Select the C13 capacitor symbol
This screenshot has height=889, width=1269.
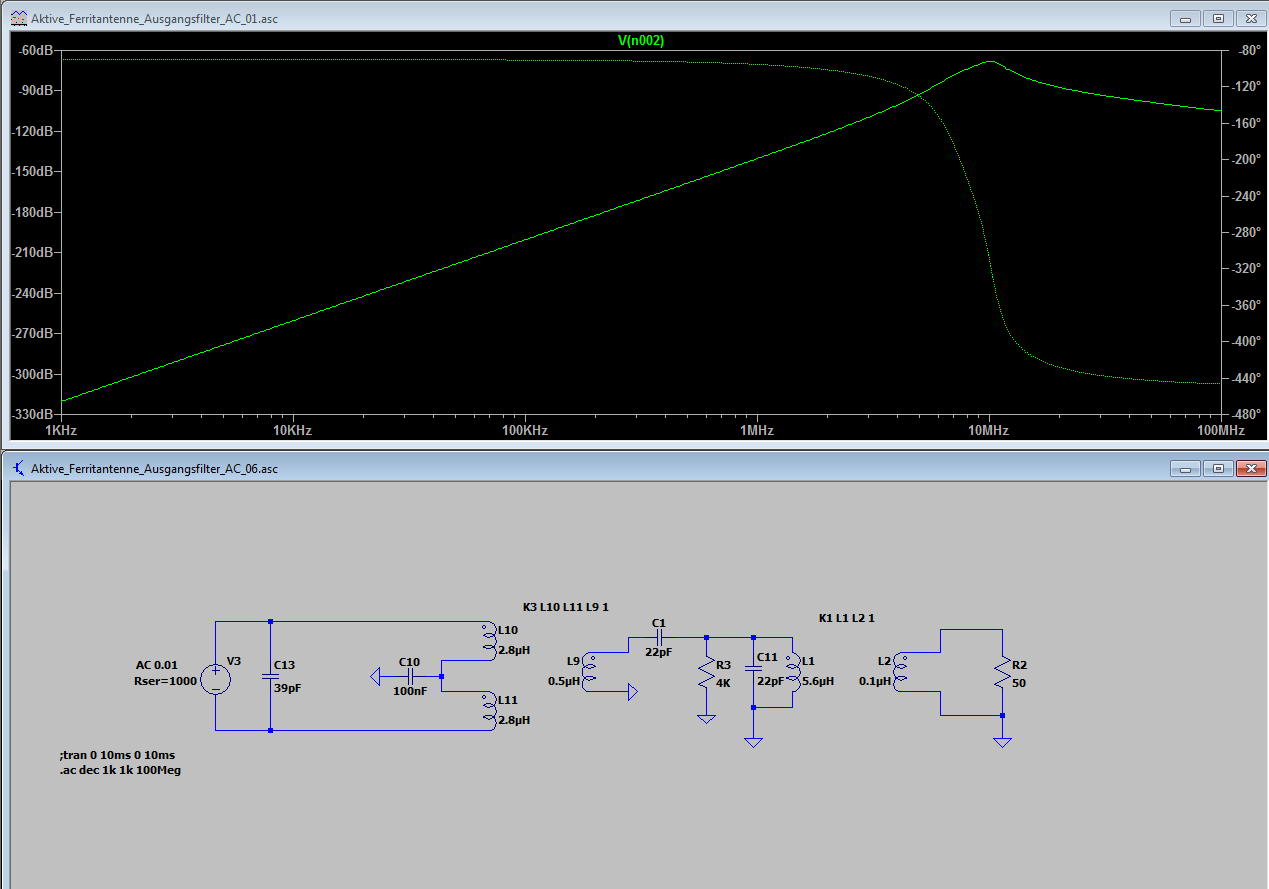pyautogui.click(x=270, y=677)
